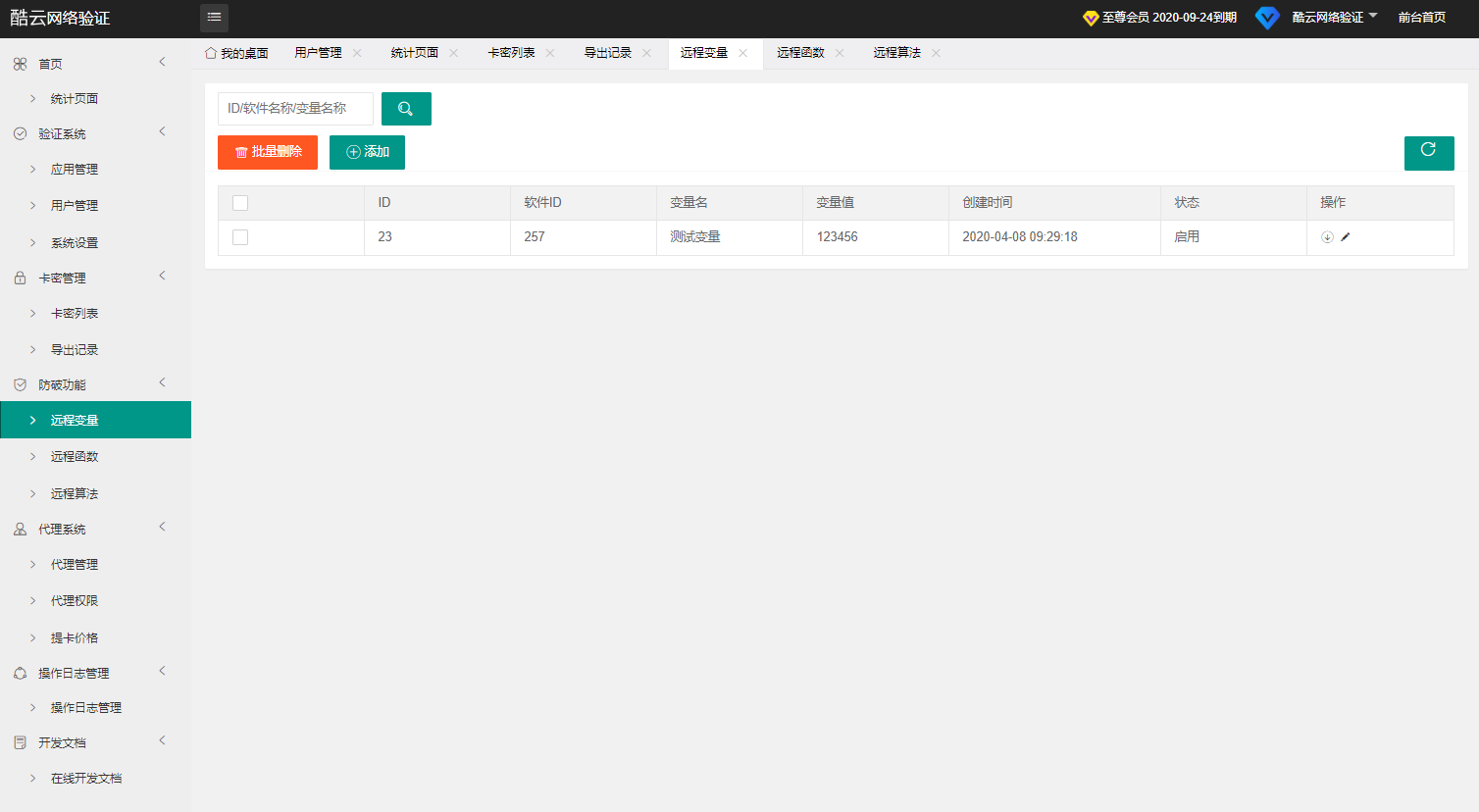
Task: Switch to the 远程函数 tab
Action: [799, 54]
